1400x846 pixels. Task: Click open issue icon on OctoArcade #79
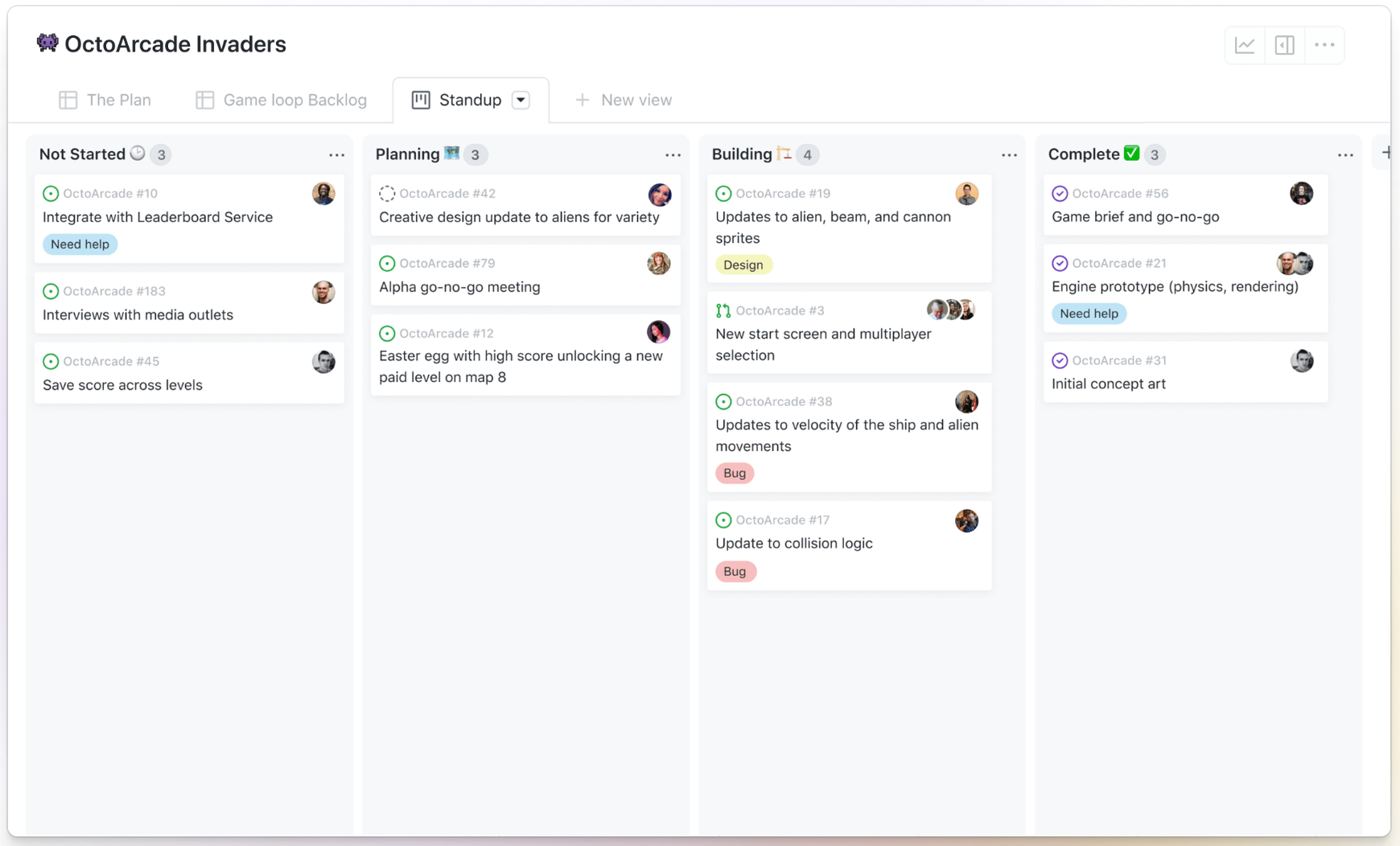click(387, 264)
